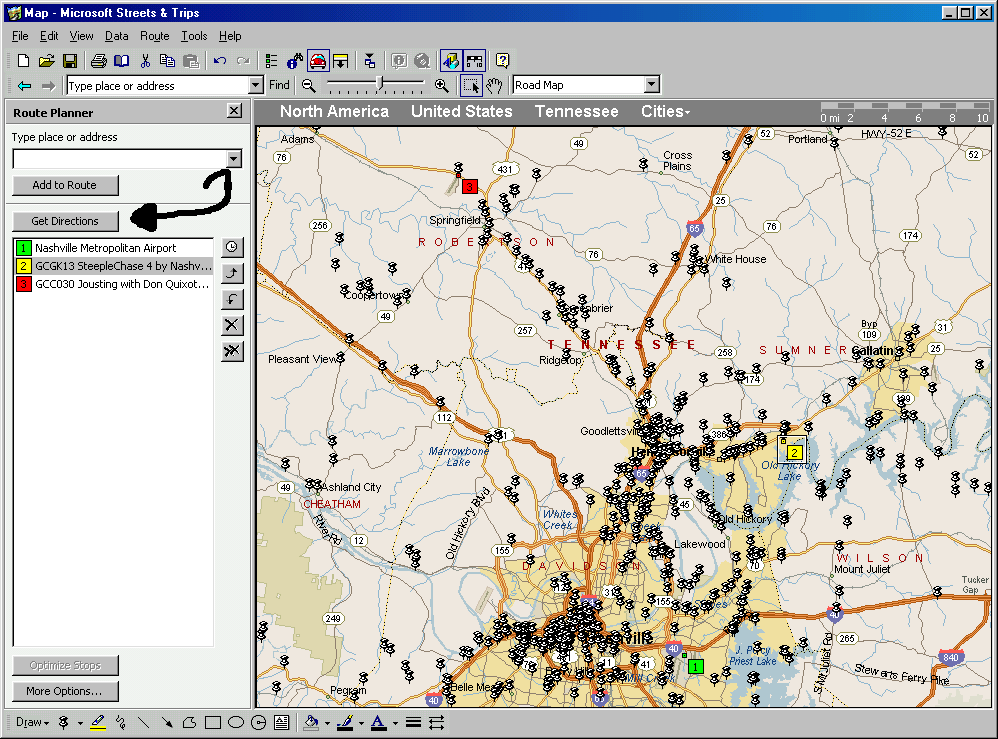
Task: Expand the Route Planner address dropdown arrow
Action: tap(234, 158)
